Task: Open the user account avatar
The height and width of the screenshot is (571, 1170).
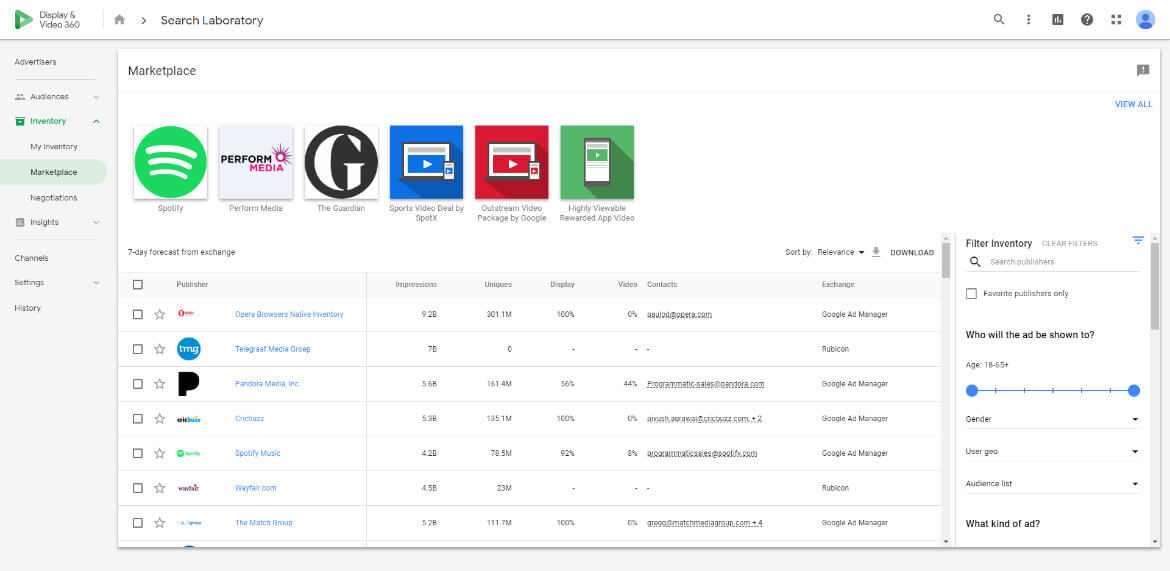Action: [1145, 19]
